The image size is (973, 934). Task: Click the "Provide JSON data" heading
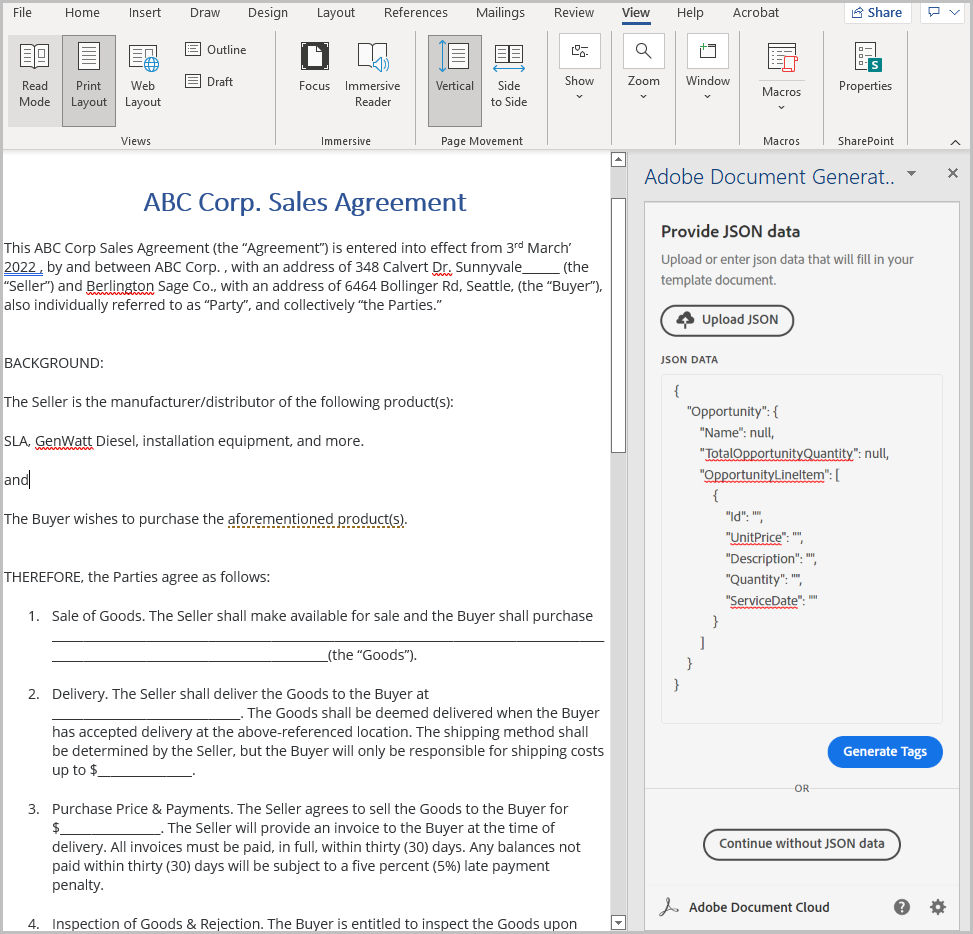coord(730,231)
